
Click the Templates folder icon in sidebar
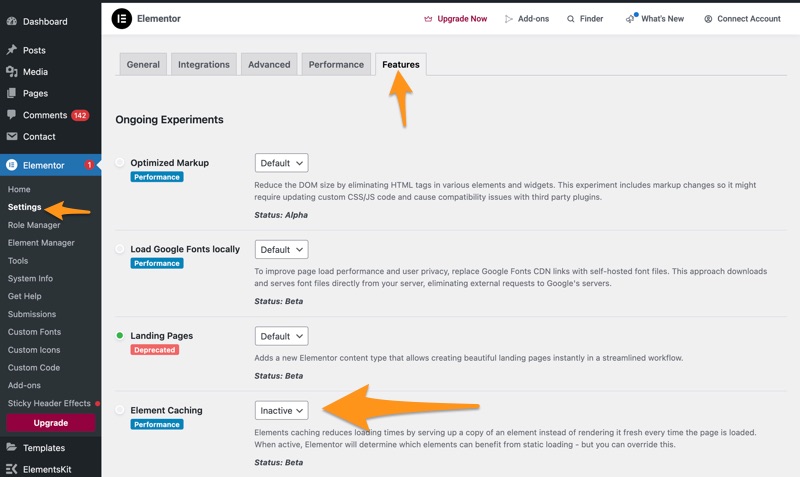pyautogui.click(x=12, y=447)
